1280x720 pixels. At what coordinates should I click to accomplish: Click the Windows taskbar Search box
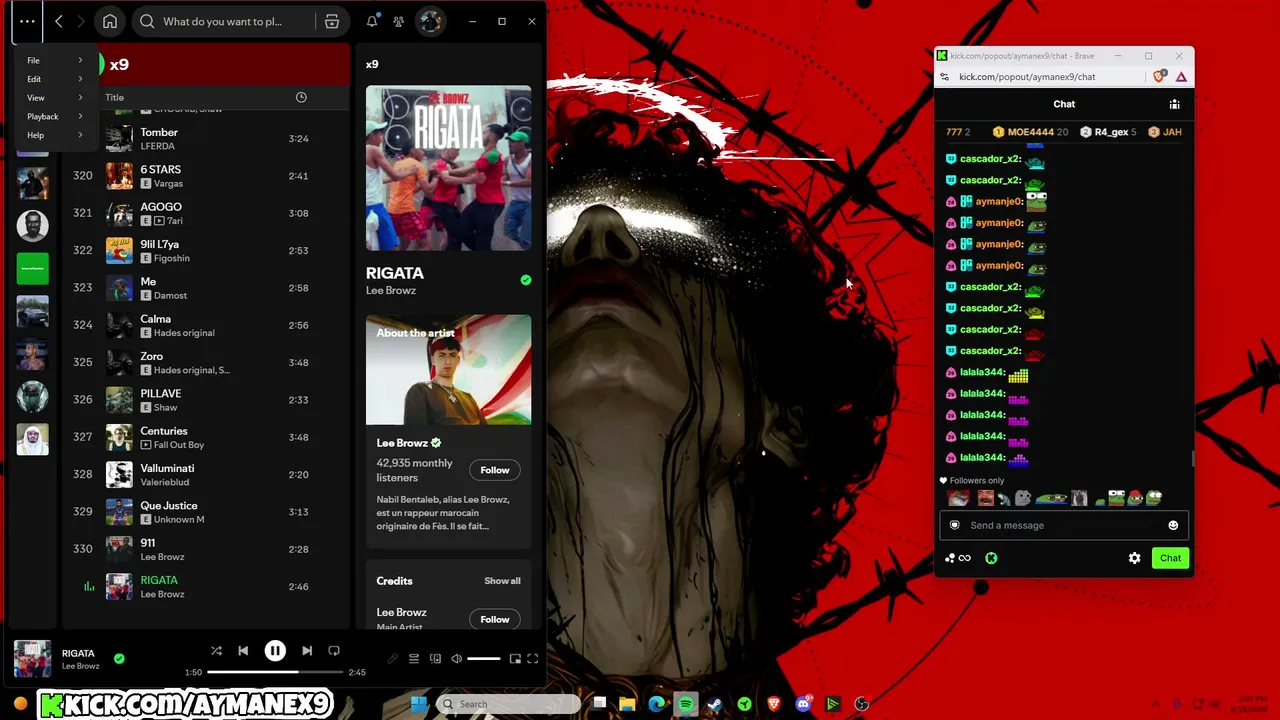(508, 704)
